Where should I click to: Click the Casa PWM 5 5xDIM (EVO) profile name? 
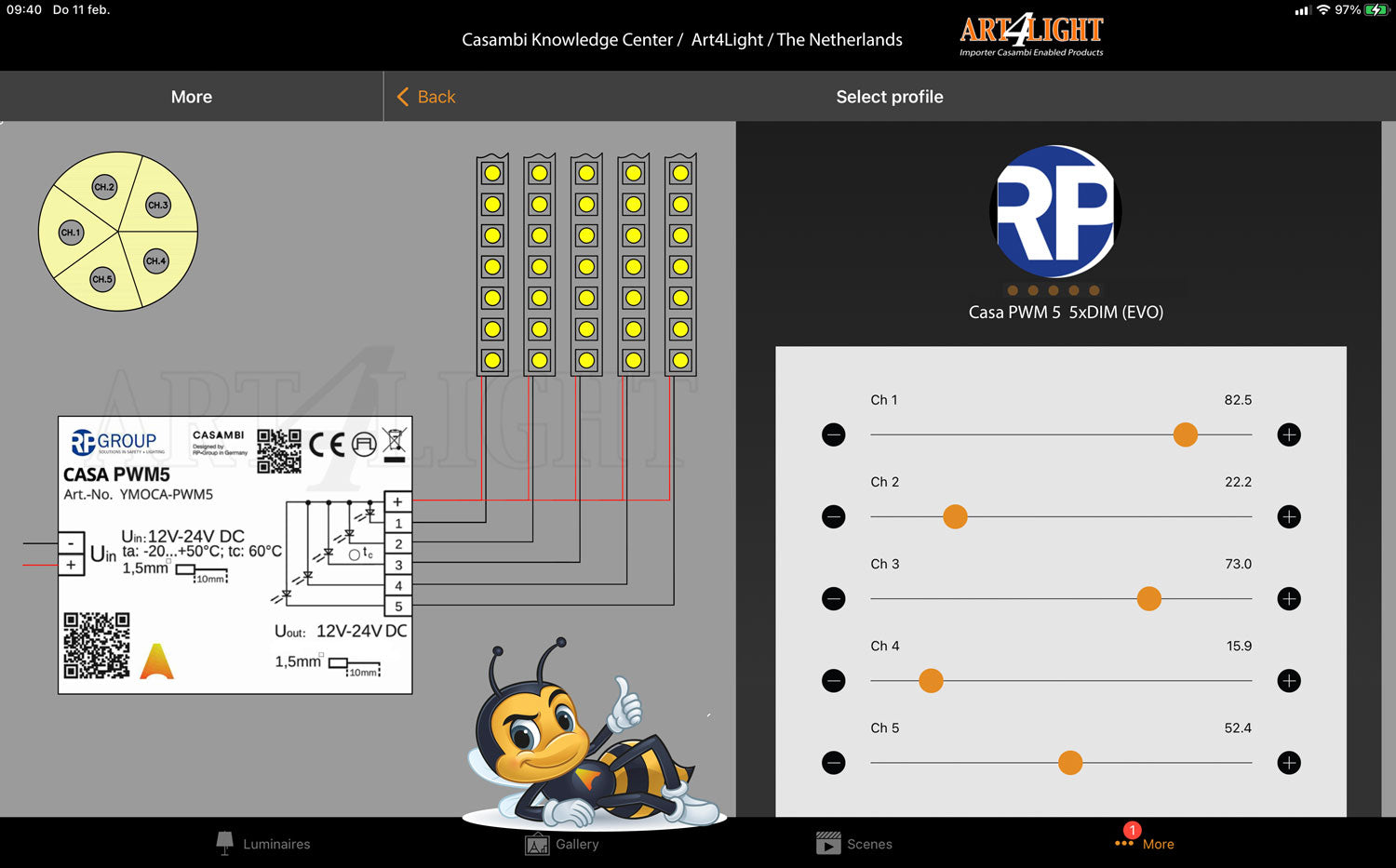[1066, 313]
